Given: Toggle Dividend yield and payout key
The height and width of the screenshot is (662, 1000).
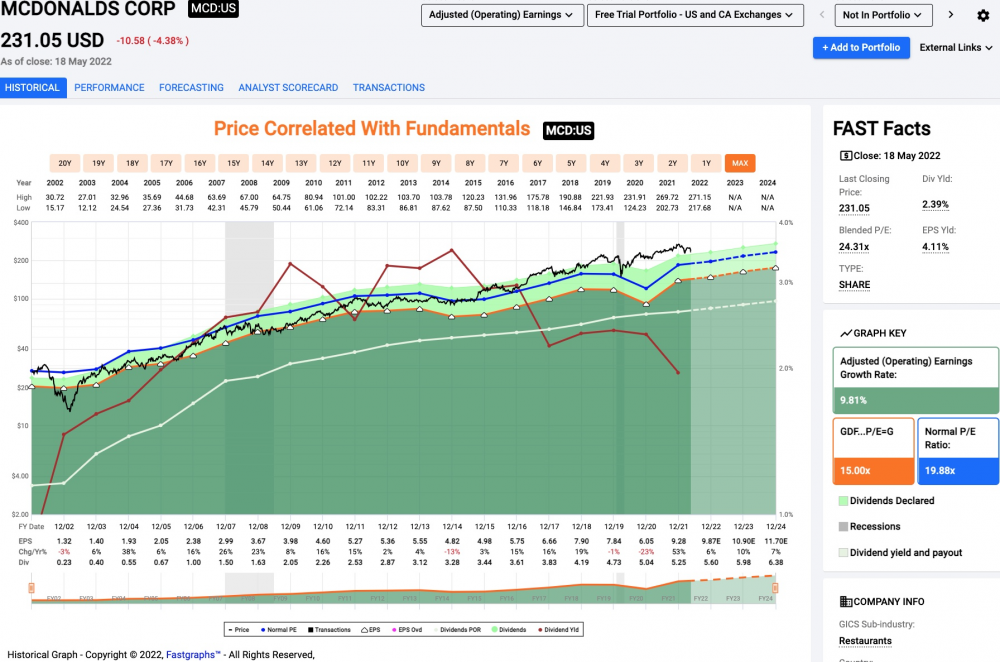Looking at the screenshot, I should pos(901,553).
